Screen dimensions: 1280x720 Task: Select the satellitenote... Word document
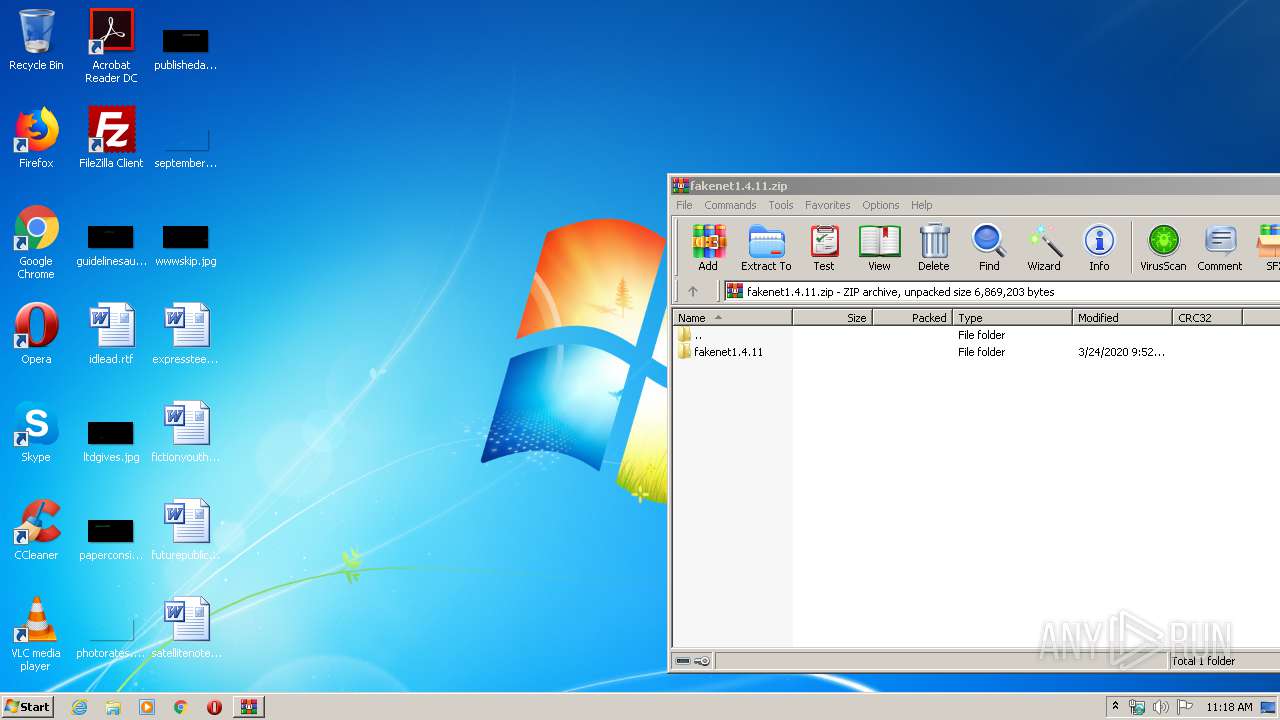(186, 628)
